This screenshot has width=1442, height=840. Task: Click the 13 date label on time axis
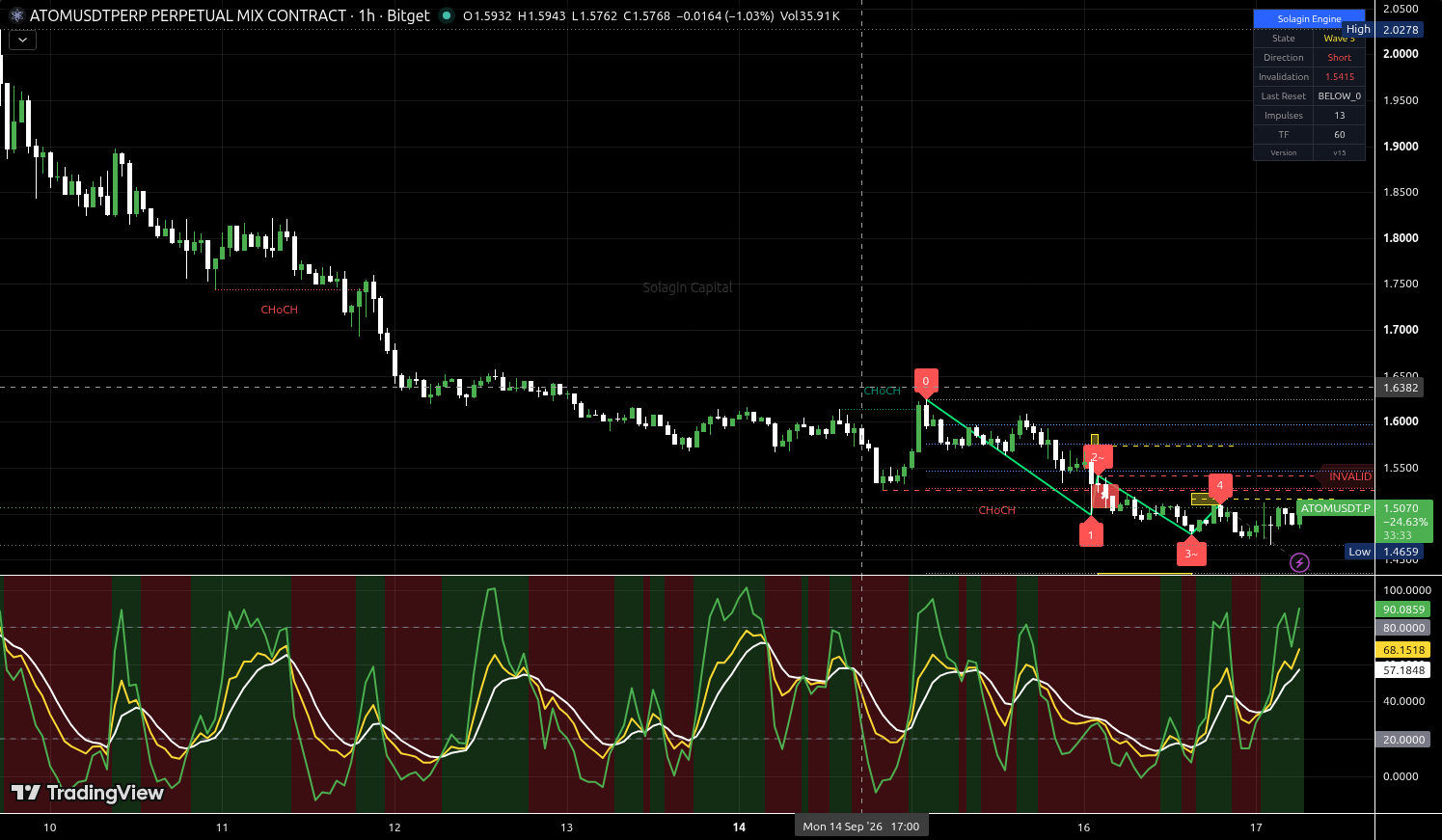(x=567, y=827)
